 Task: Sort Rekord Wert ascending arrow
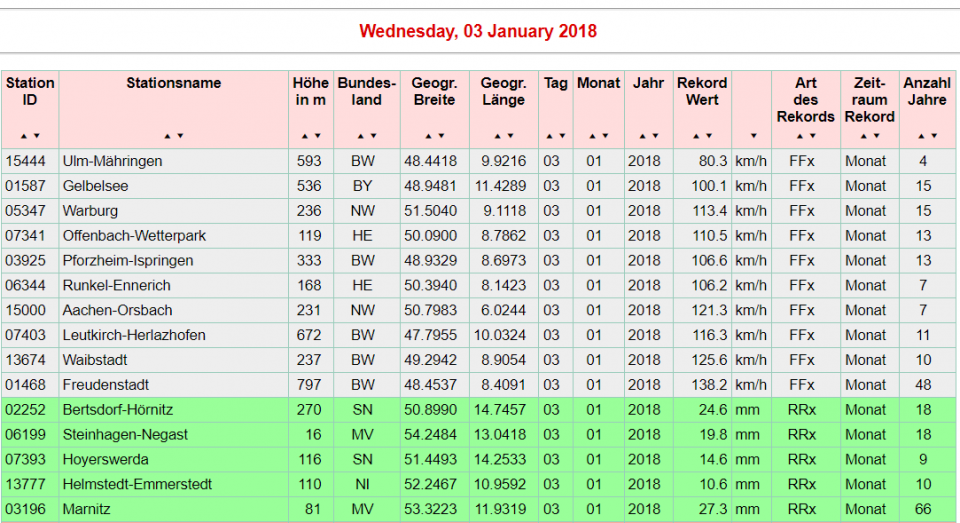[x=696, y=136]
